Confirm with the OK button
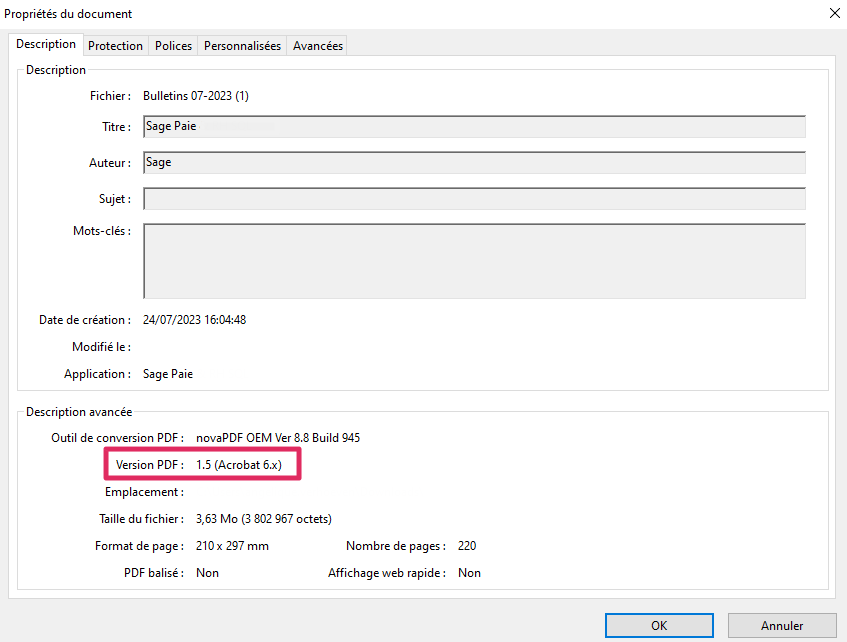The height and width of the screenshot is (642, 847). pyautogui.click(x=659, y=626)
